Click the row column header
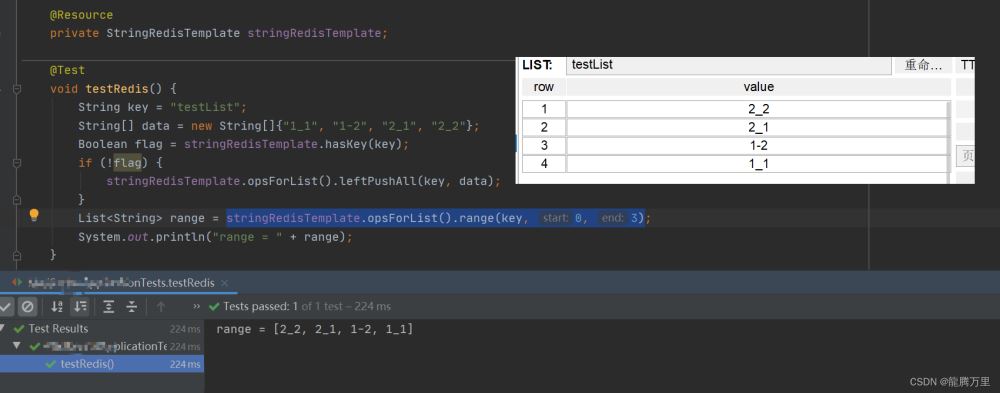This screenshot has width=1000, height=393. pos(543,87)
